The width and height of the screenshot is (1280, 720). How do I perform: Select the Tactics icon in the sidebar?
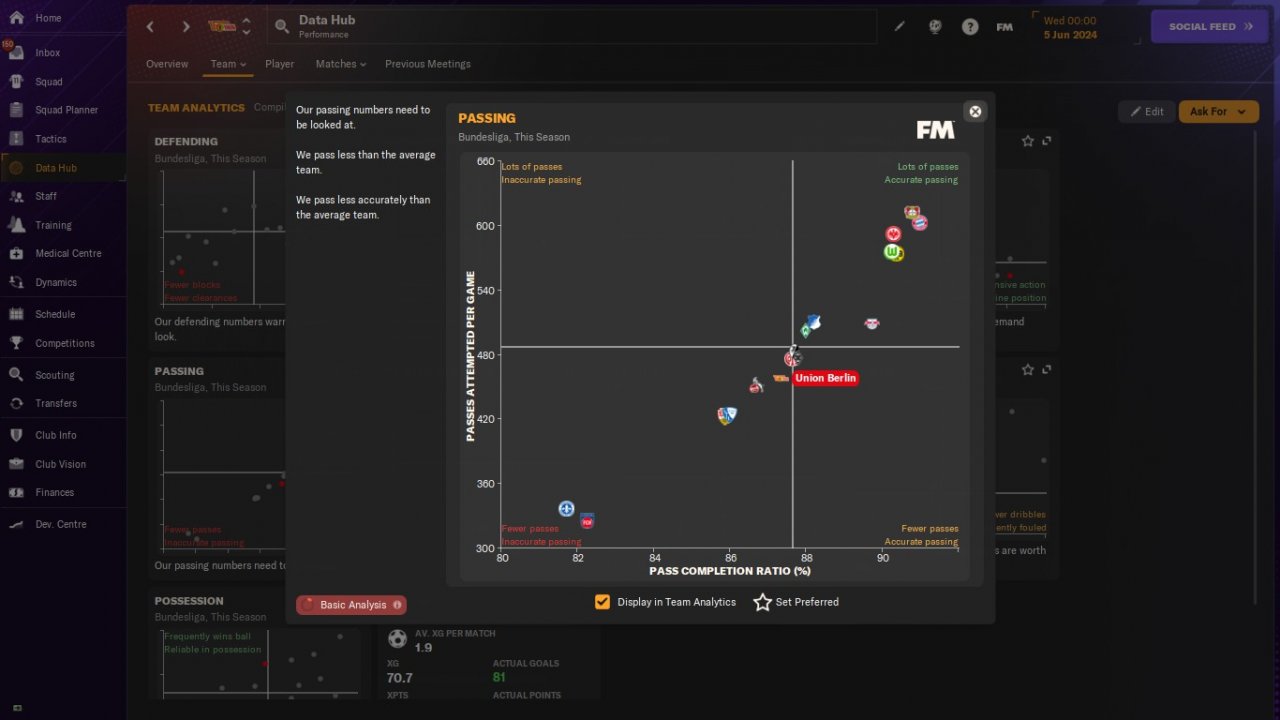click(16, 139)
